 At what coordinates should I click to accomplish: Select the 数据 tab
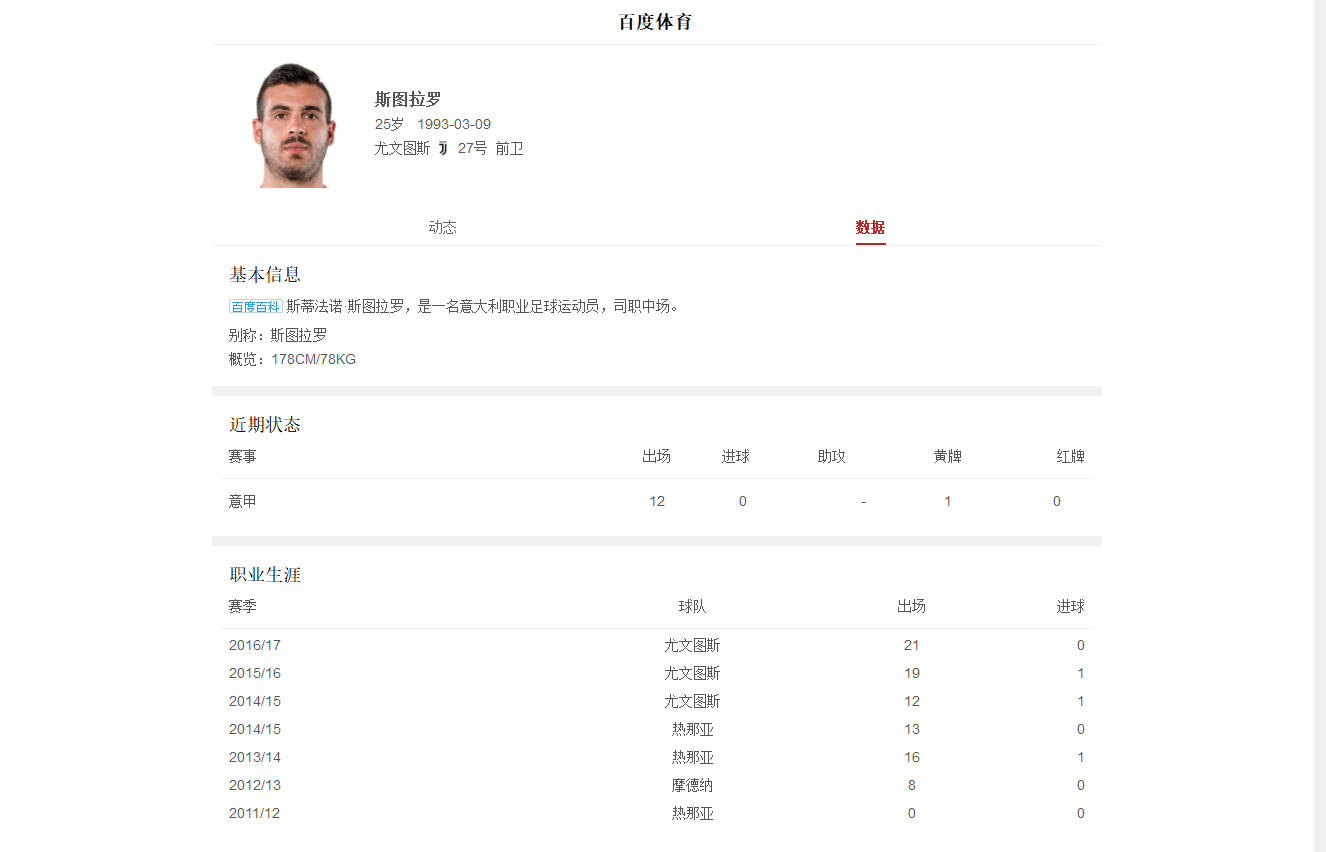pyautogui.click(x=870, y=227)
